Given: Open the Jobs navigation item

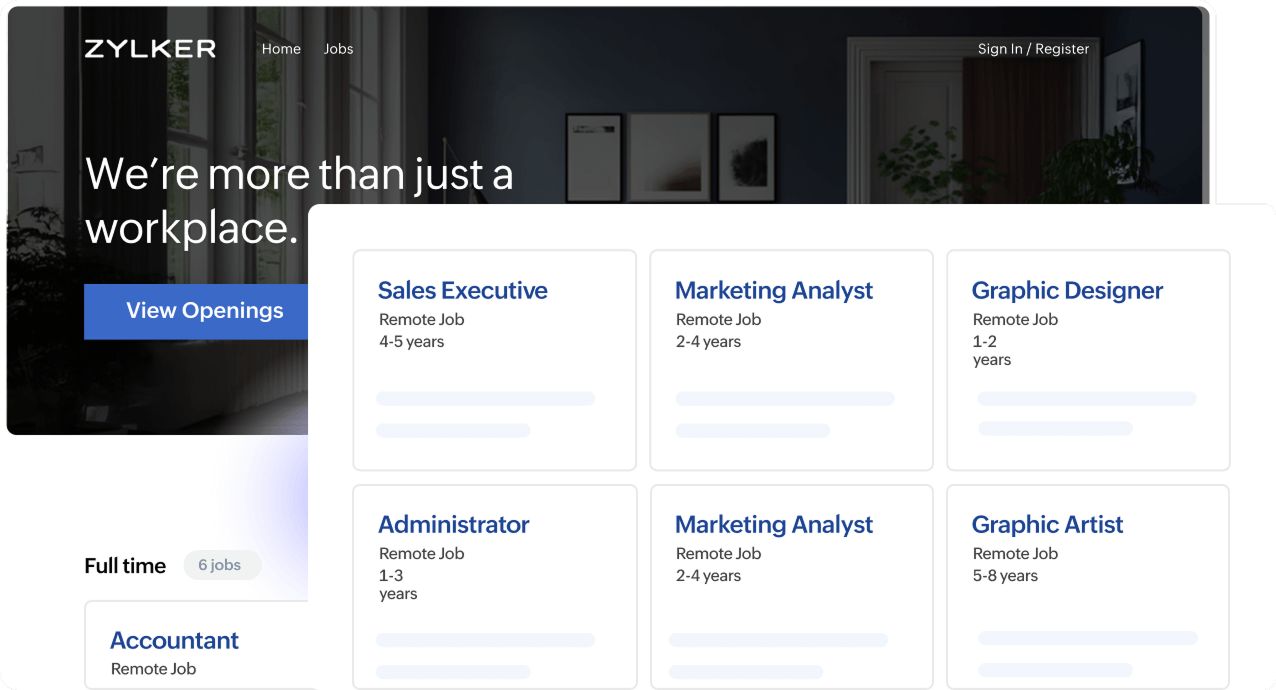Looking at the screenshot, I should [338, 48].
